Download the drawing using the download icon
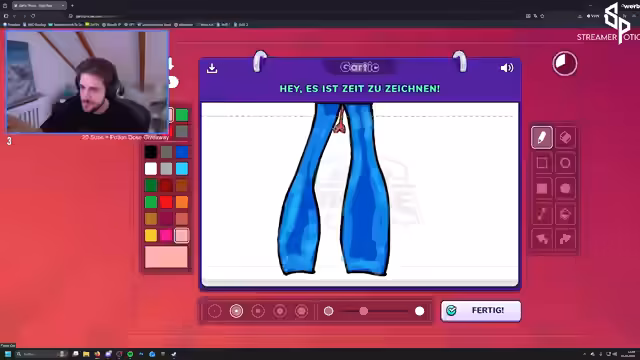The height and width of the screenshot is (360, 640). [x=212, y=68]
